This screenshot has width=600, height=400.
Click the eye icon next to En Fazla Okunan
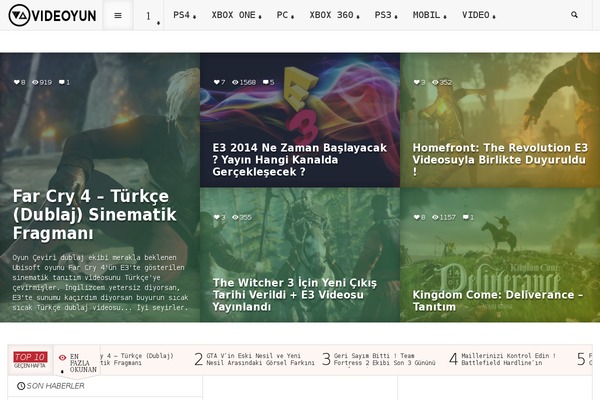[62, 358]
